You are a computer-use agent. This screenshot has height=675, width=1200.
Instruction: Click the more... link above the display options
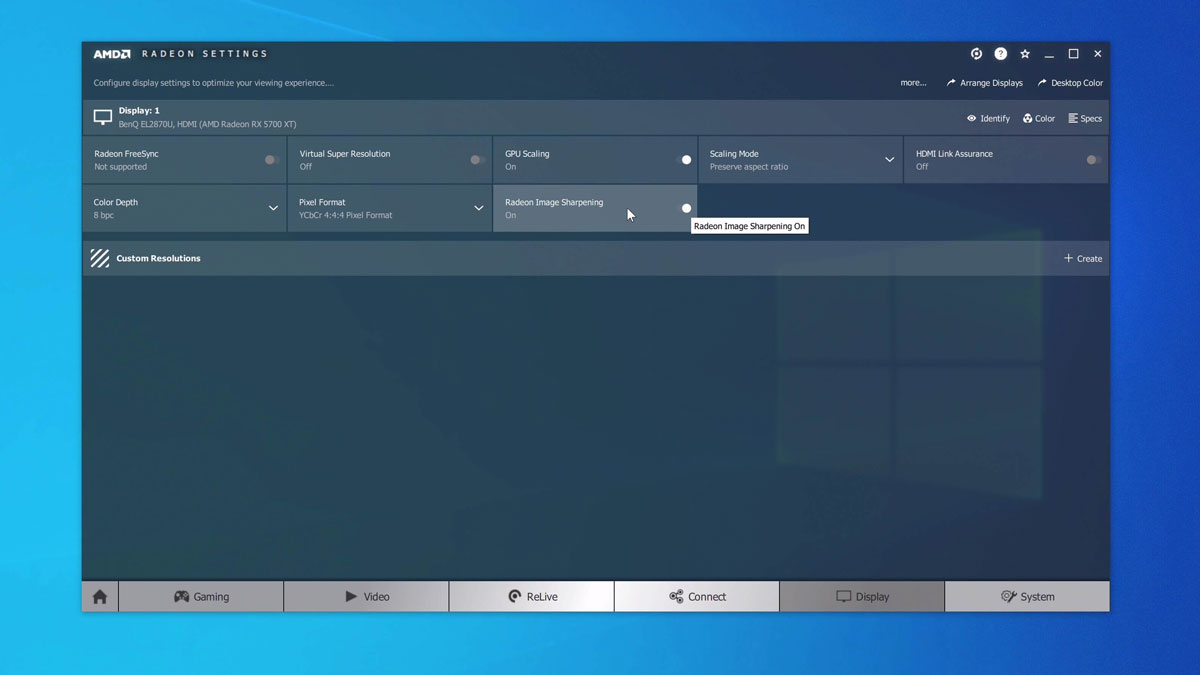point(912,83)
